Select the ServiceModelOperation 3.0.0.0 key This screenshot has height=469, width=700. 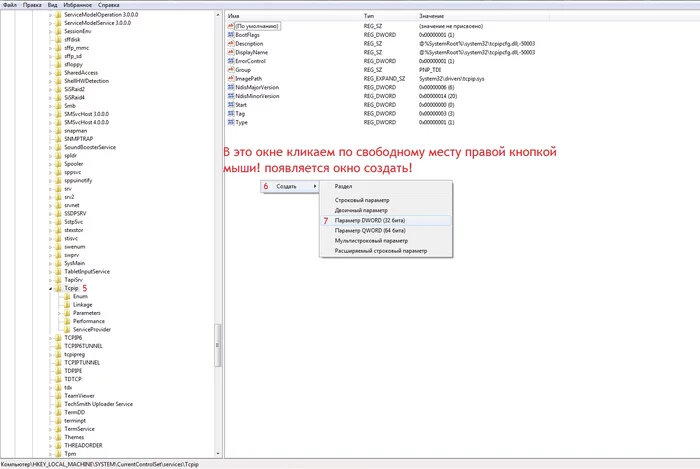pos(101,15)
